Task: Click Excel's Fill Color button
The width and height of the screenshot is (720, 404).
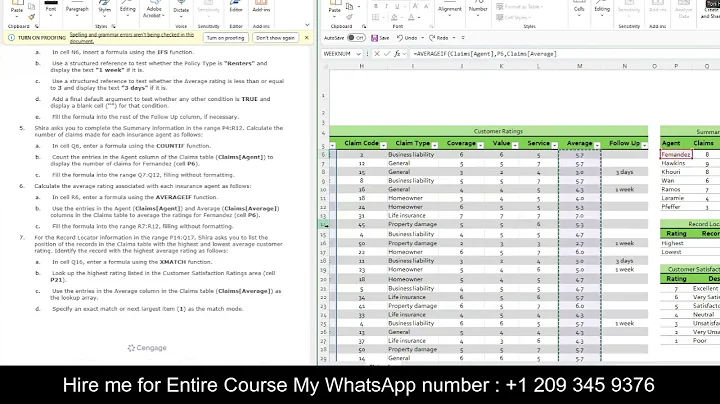Action: (x=394, y=17)
